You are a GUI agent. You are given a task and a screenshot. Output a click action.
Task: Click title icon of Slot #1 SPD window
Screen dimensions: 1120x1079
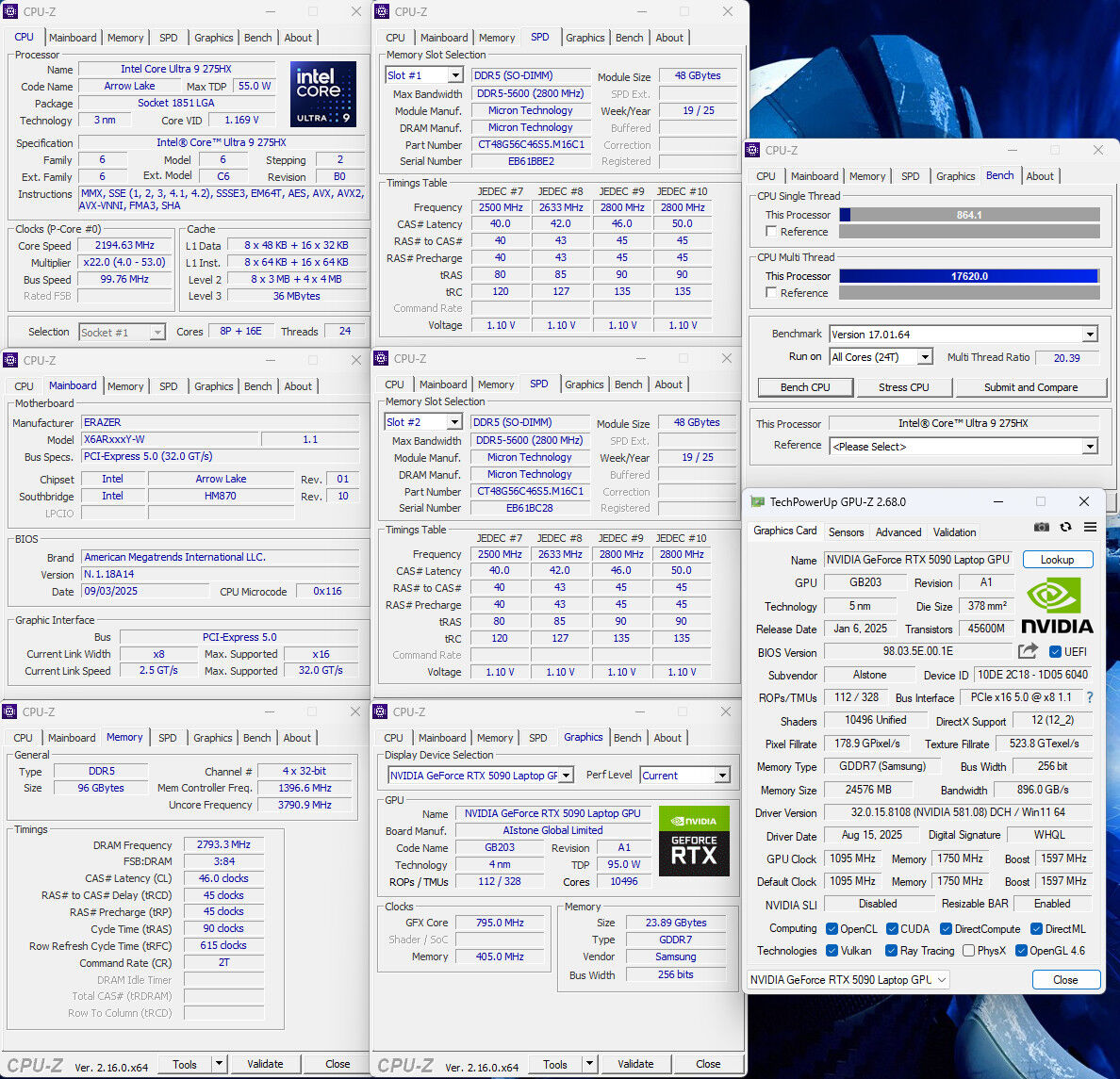(382, 11)
